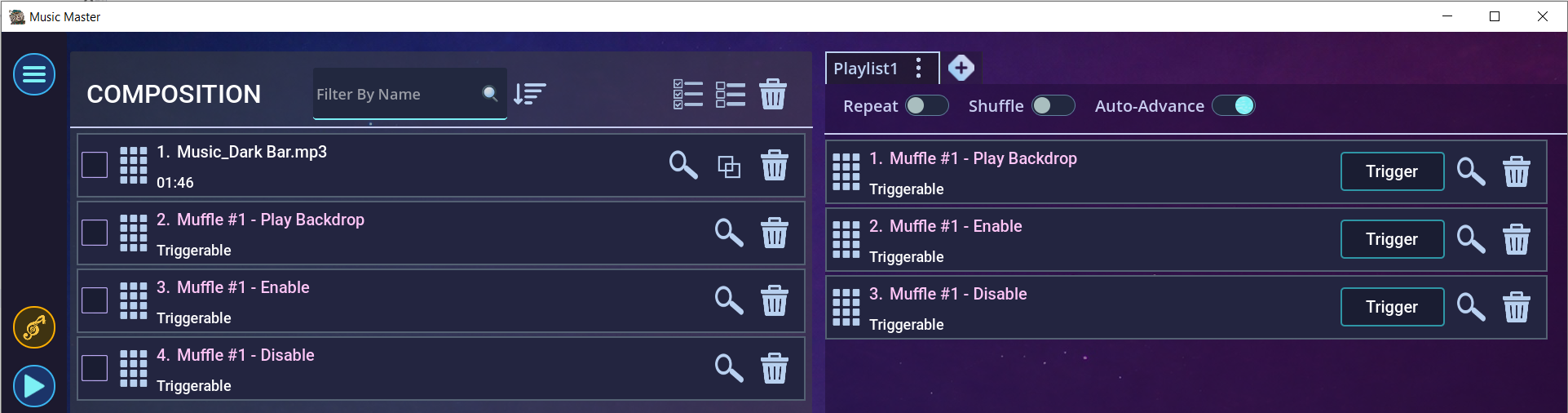
Task: Delete Muffle #1 - Enable from composition list
Action: click(x=775, y=300)
